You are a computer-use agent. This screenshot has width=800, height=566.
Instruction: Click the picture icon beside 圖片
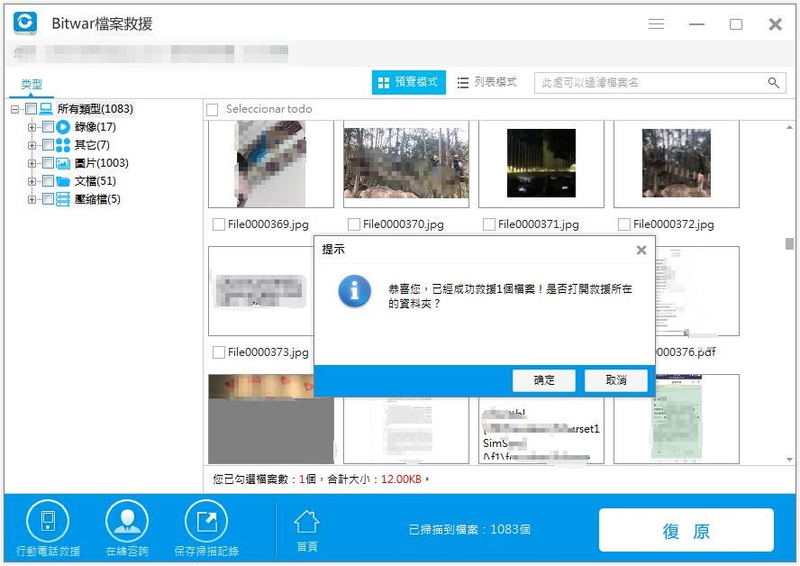pyautogui.click(x=63, y=163)
